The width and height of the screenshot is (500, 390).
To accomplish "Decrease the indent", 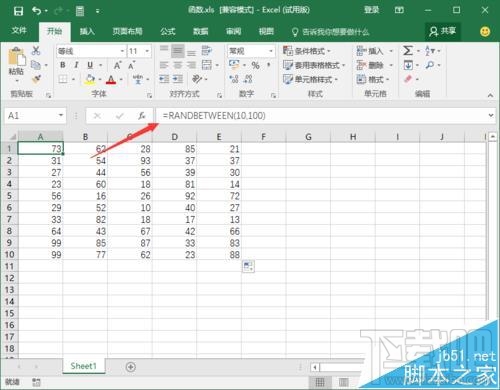I will coord(164,79).
